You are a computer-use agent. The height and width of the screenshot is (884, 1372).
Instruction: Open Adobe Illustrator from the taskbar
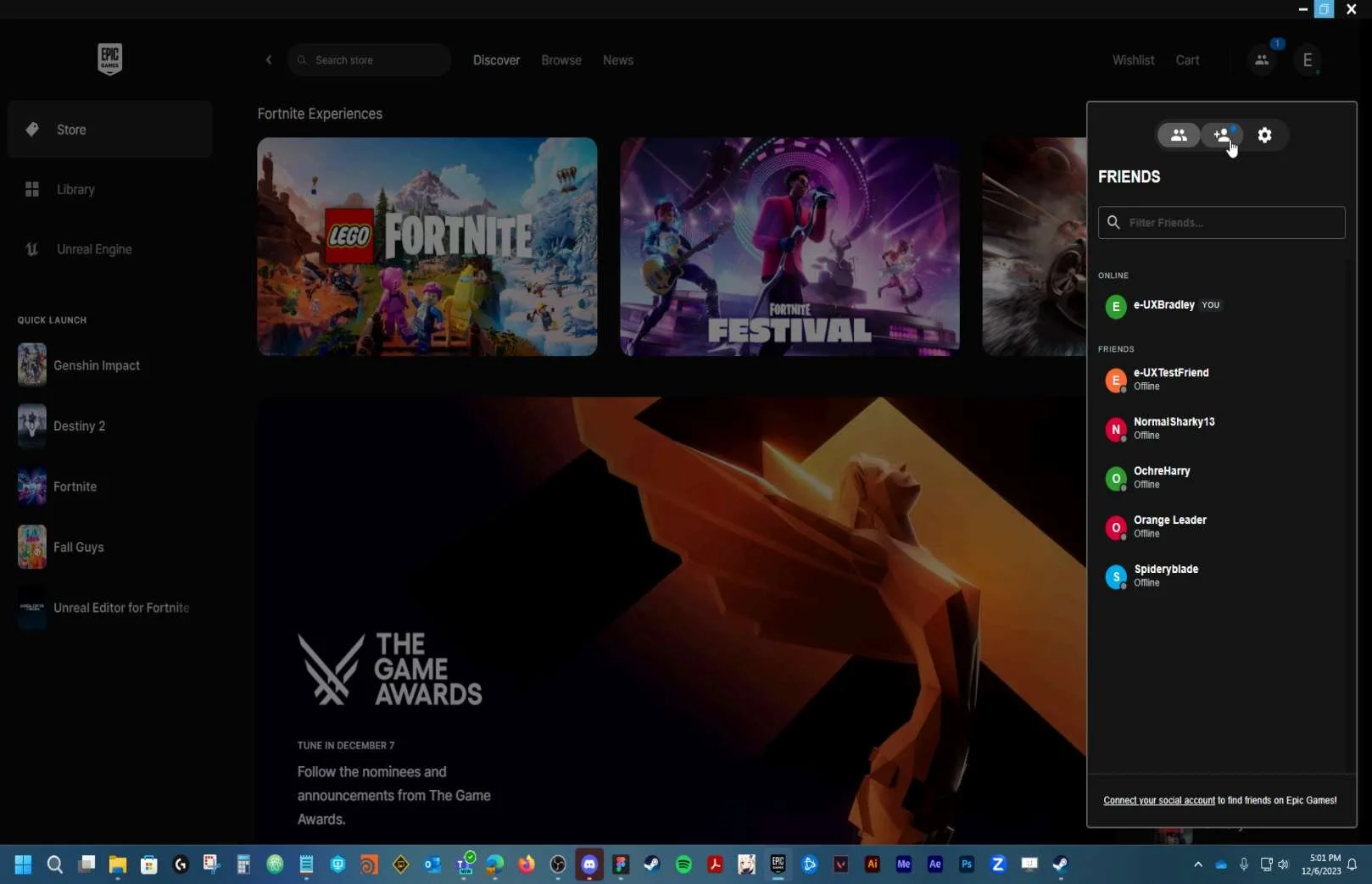(872, 865)
